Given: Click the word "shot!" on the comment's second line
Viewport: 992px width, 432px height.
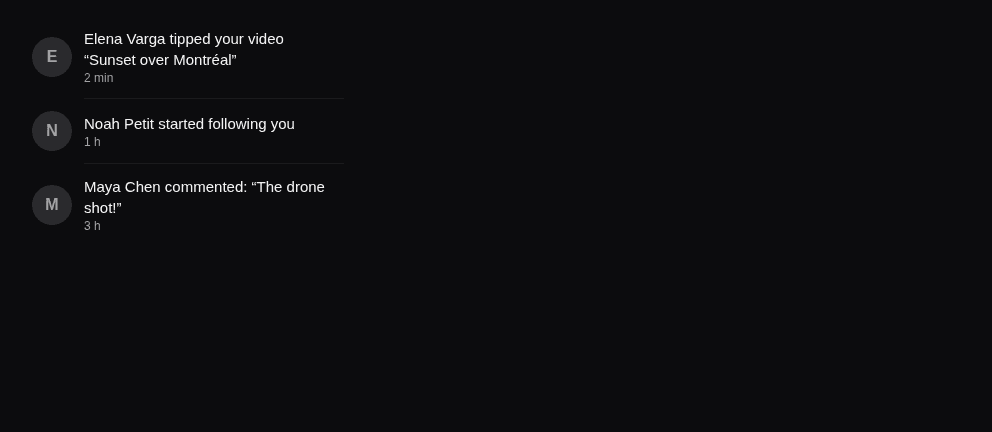Looking at the screenshot, I should [100, 208].
